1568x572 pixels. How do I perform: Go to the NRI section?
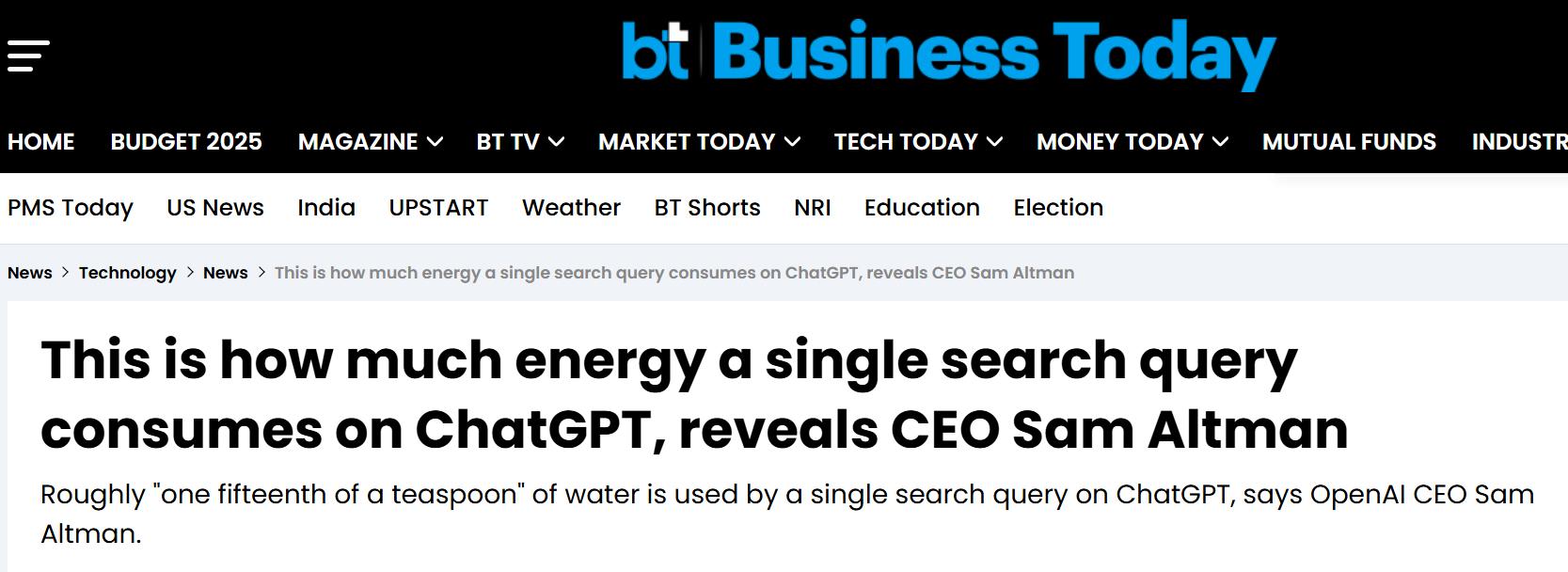point(813,208)
